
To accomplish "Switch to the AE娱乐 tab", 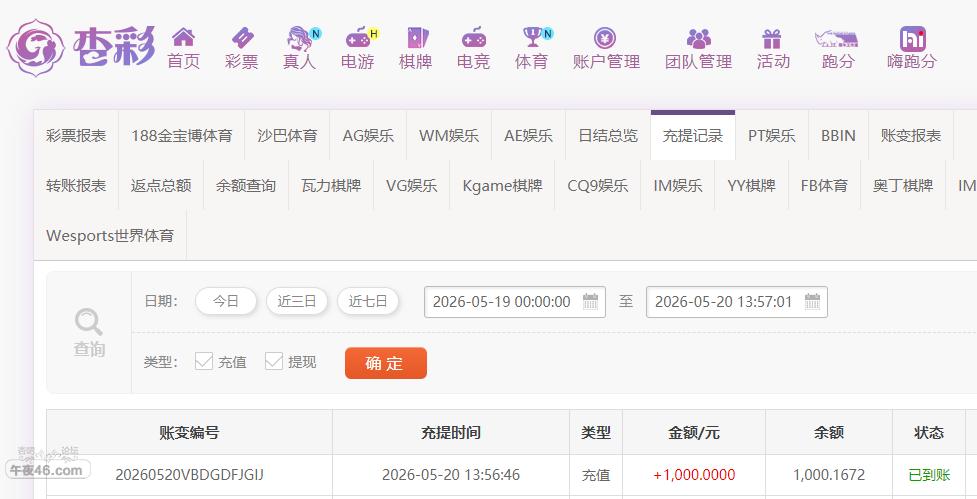I will (528, 135).
